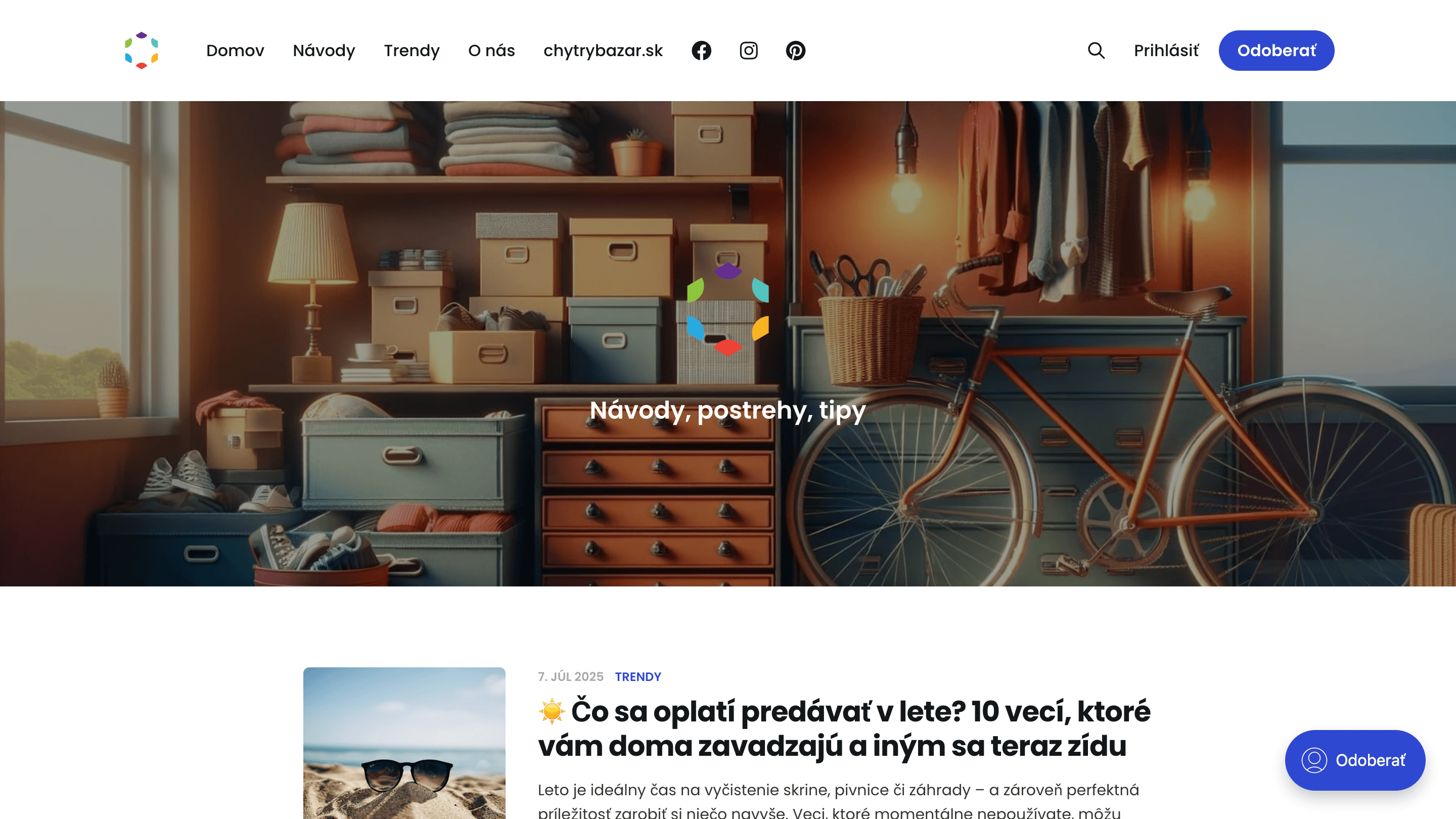Open the O nás page
Screen dimensions: 1456x819
point(491,51)
